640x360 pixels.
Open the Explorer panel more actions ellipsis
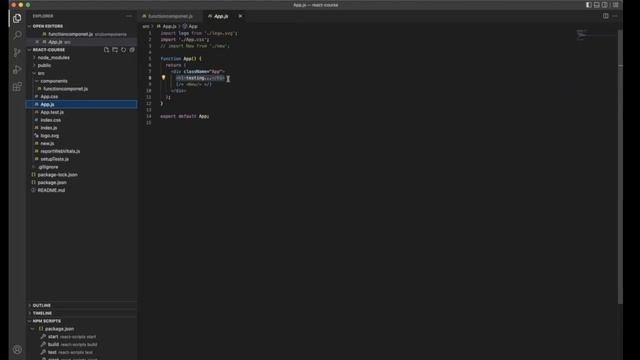click(x=129, y=16)
